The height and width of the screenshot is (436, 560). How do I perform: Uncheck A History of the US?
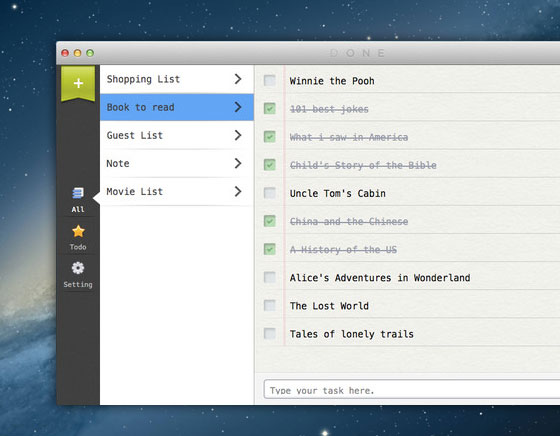(270, 249)
